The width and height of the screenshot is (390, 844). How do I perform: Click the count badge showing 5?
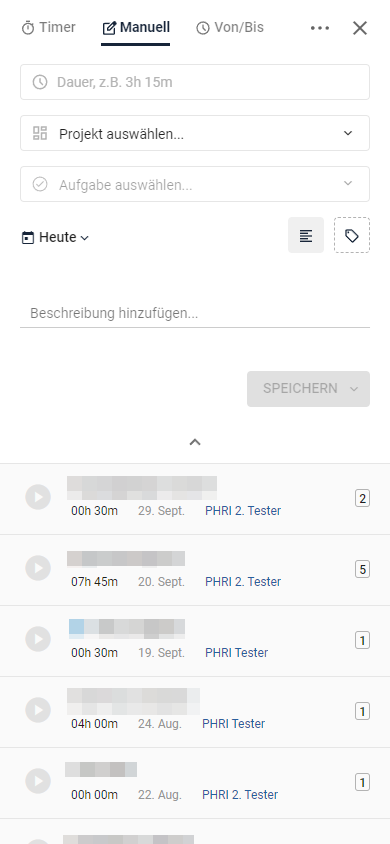click(363, 569)
